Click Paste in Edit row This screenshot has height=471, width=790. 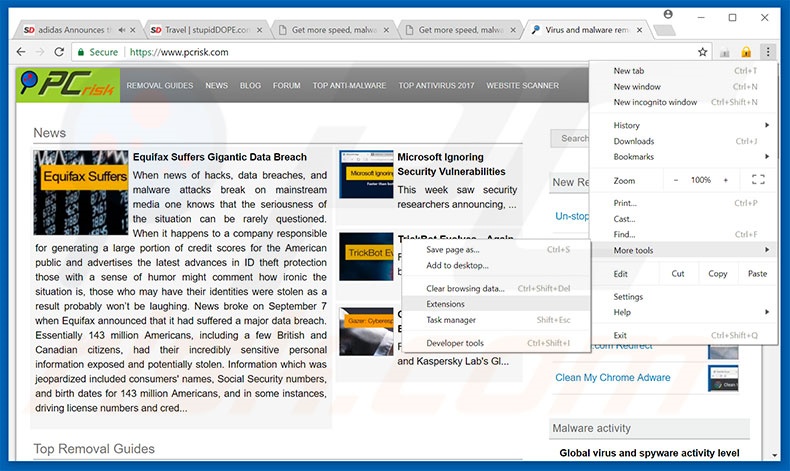click(757, 274)
